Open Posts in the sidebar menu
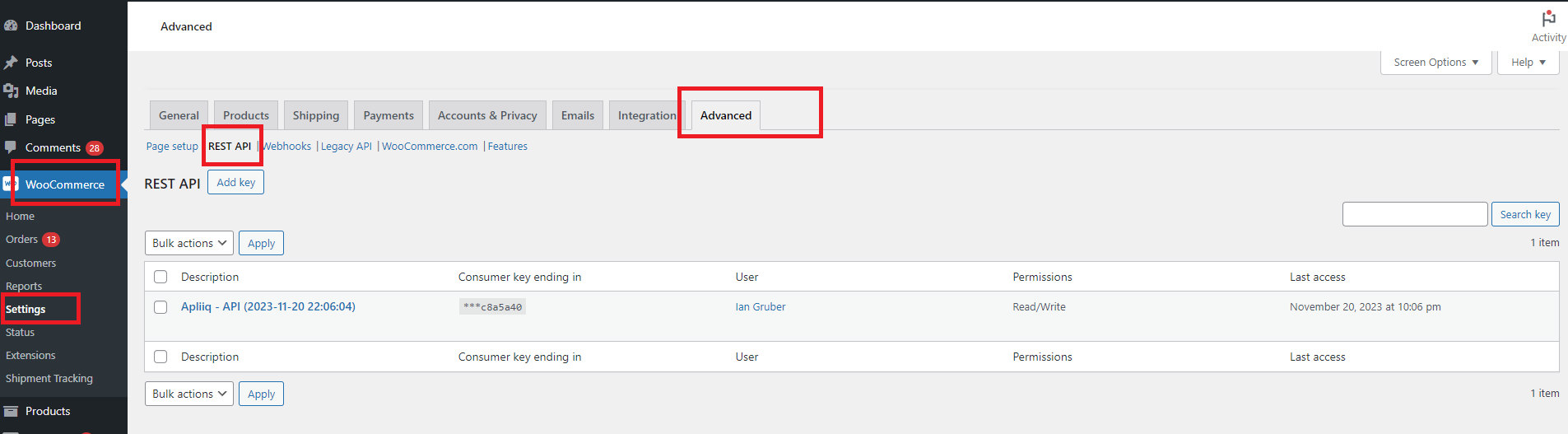1568x434 pixels. pos(39,63)
